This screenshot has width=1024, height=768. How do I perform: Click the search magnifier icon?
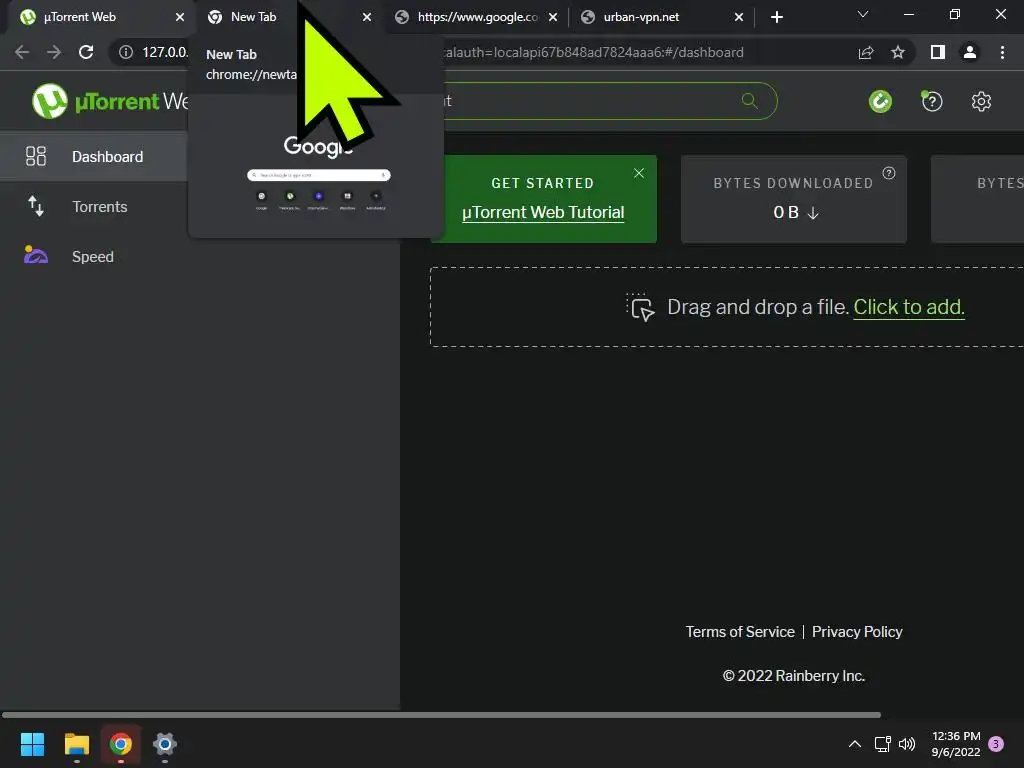click(750, 101)
